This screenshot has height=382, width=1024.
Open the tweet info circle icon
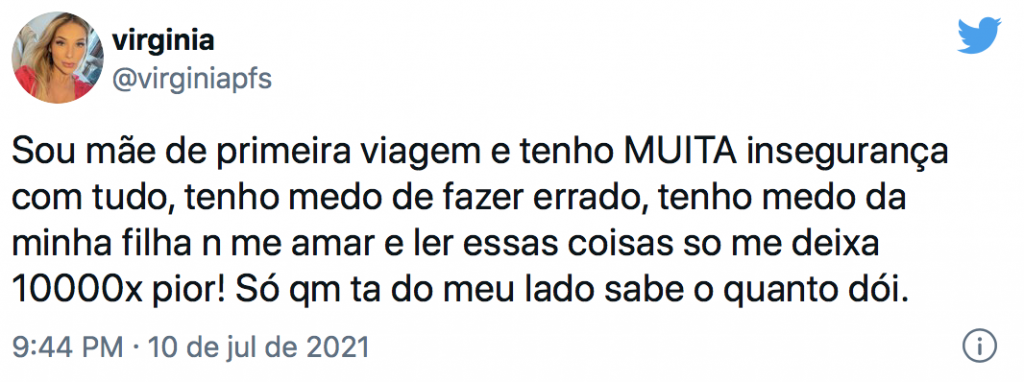click(980, 344)
